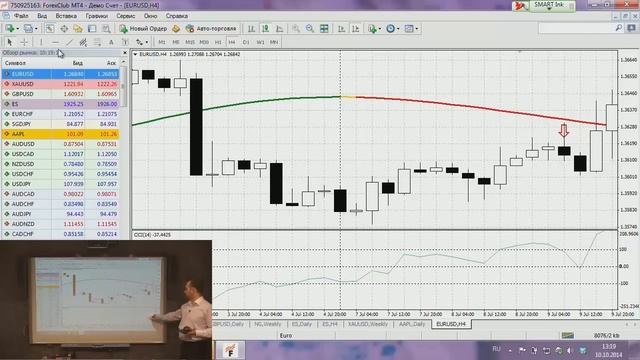640x360 pixels.
Task: Select the EURUSD row in Market Watch
Action: coord(61,74)
